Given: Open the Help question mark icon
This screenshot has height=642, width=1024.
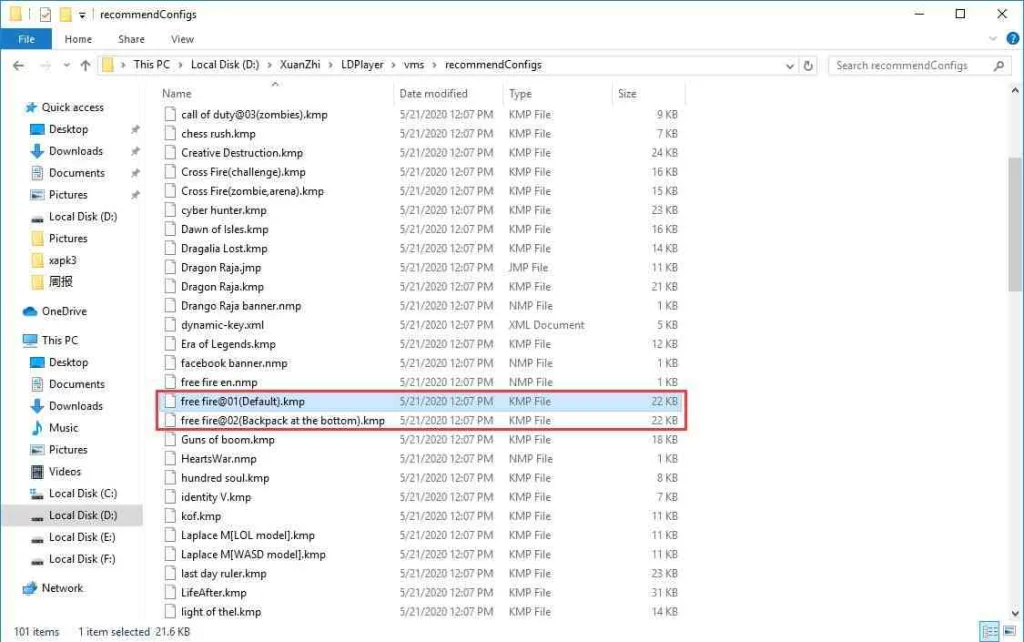Looking at the screenshot, I should click(1013, 39).
